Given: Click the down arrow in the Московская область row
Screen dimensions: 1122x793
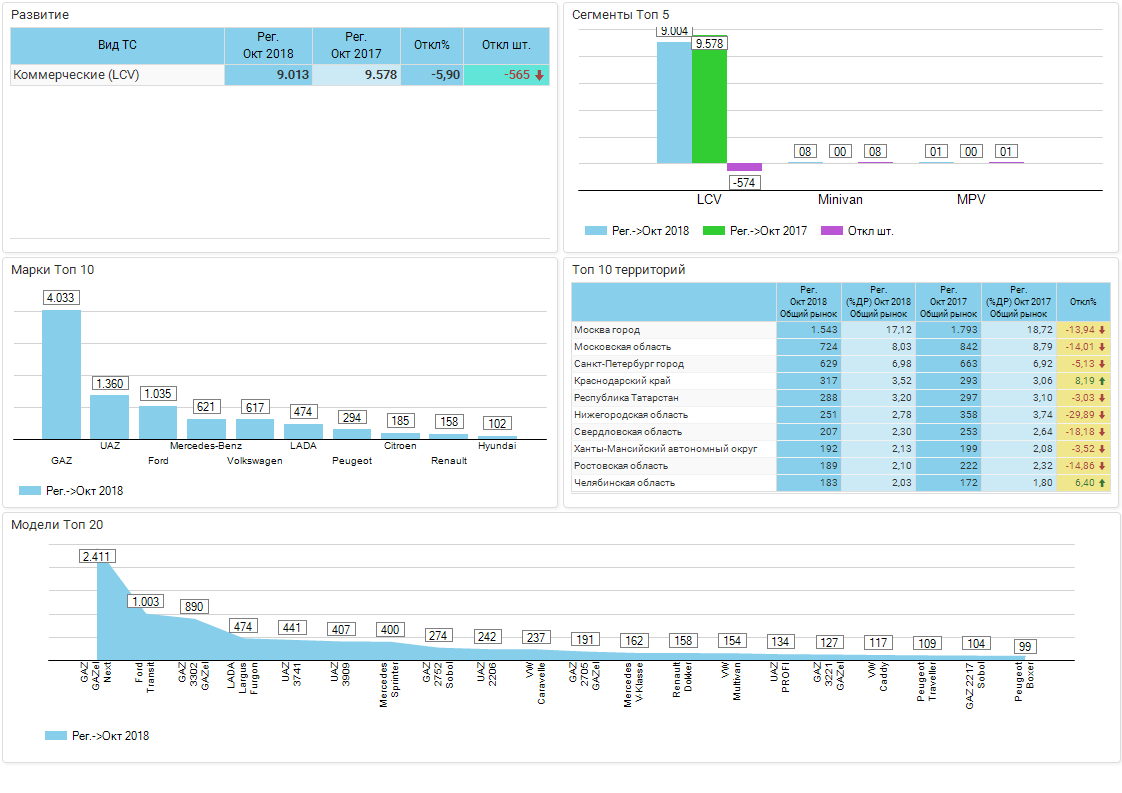Looking at the screenshot, I should tap(1102, 347).
